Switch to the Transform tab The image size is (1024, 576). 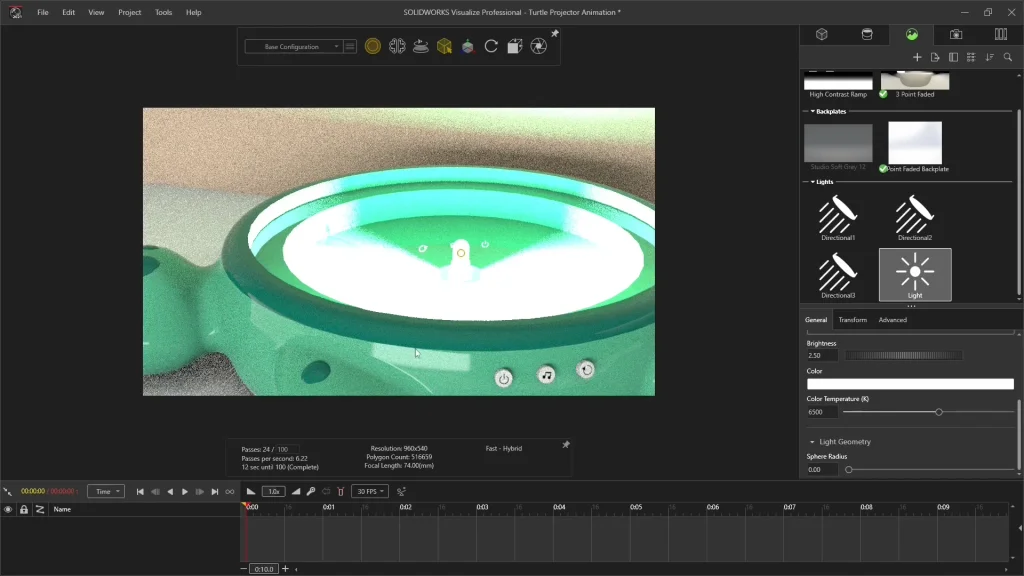pos(852,320)
